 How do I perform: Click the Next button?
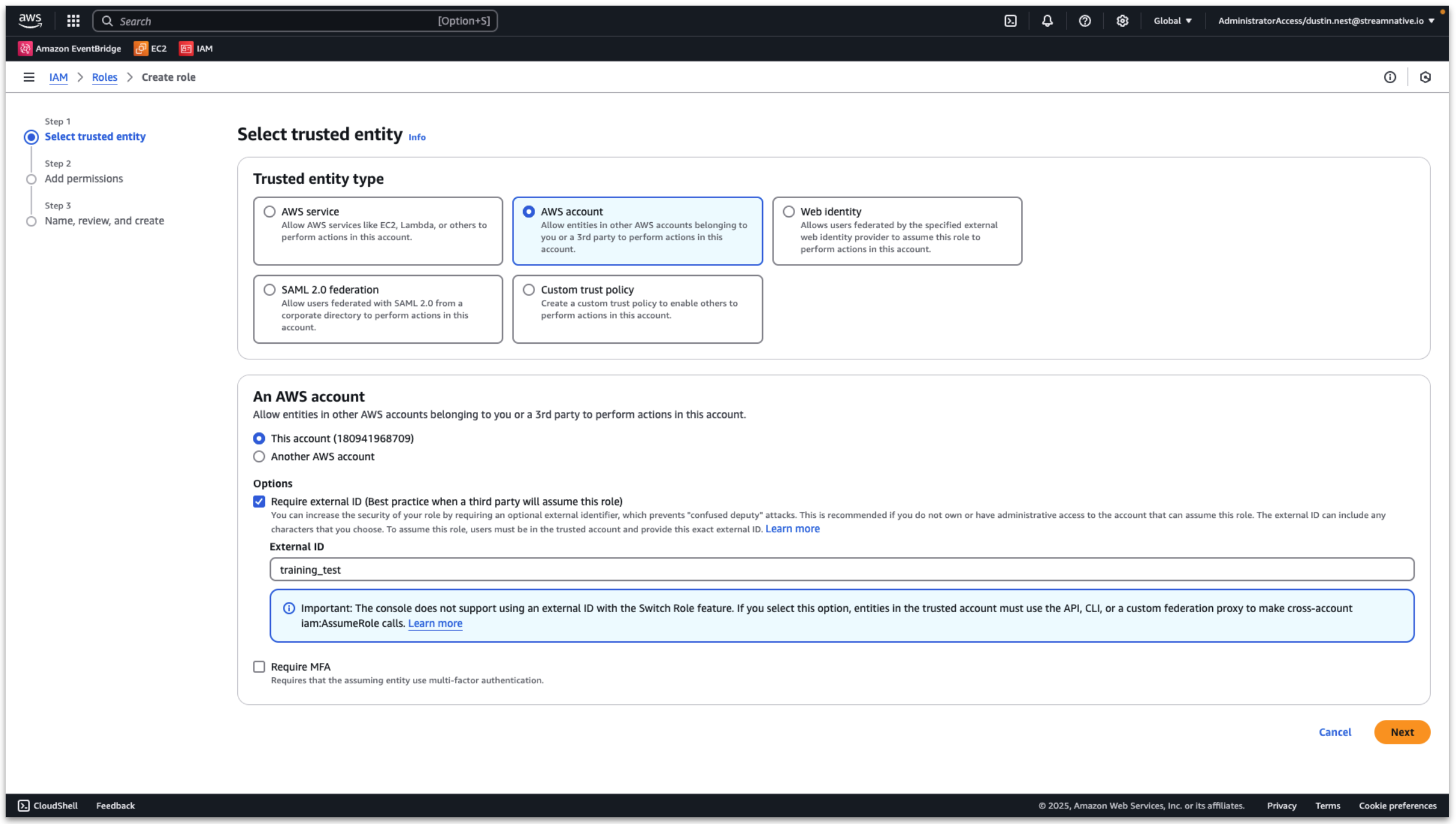coord(1402,732)
